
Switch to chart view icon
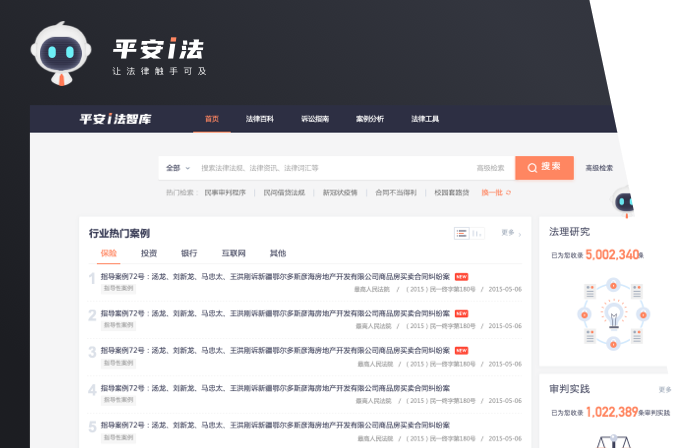(x=477, y=233)
